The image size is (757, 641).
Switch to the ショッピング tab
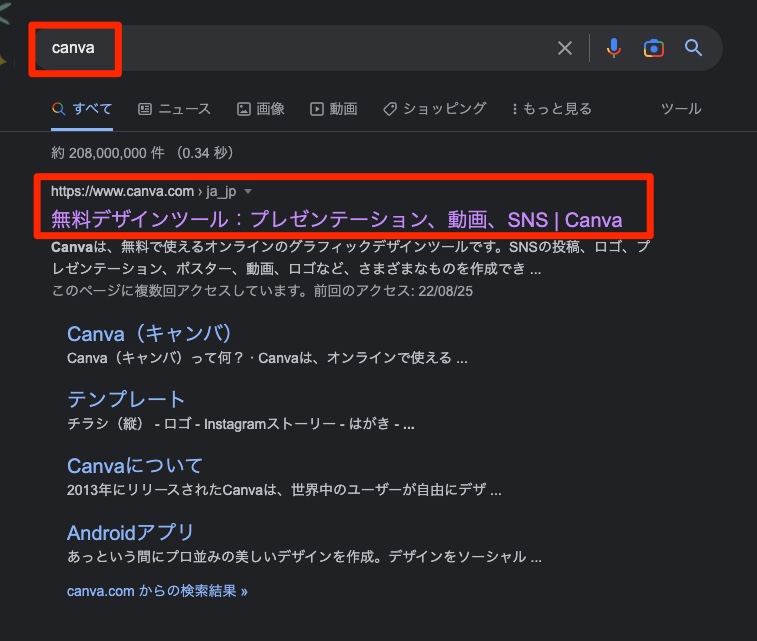coord(435,109)
